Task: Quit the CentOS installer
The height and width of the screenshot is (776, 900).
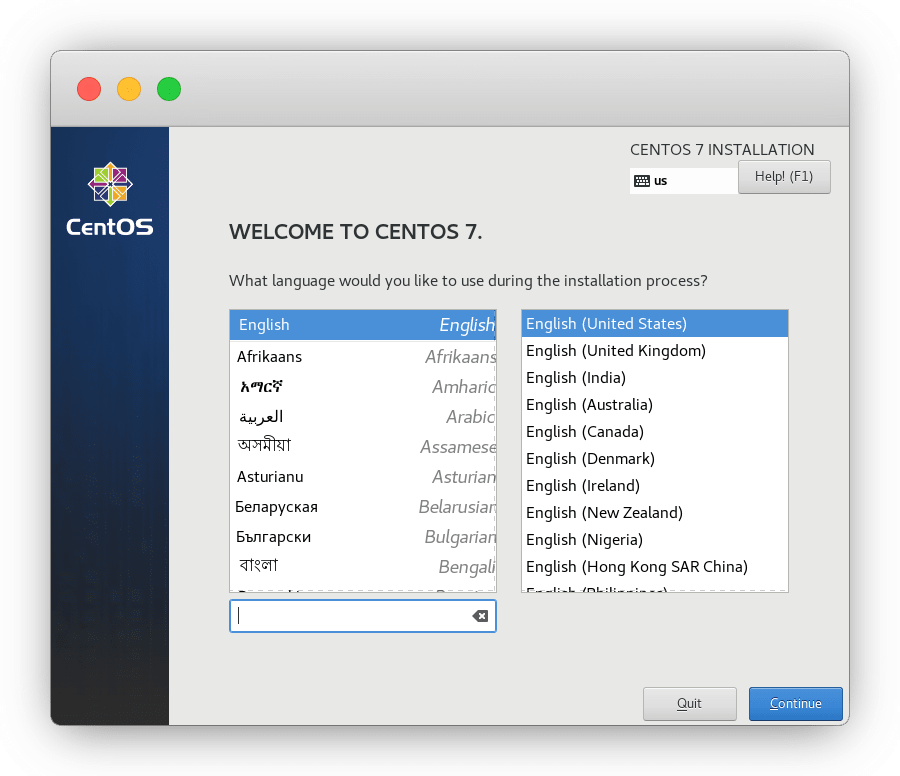Action: click(689, 704)
